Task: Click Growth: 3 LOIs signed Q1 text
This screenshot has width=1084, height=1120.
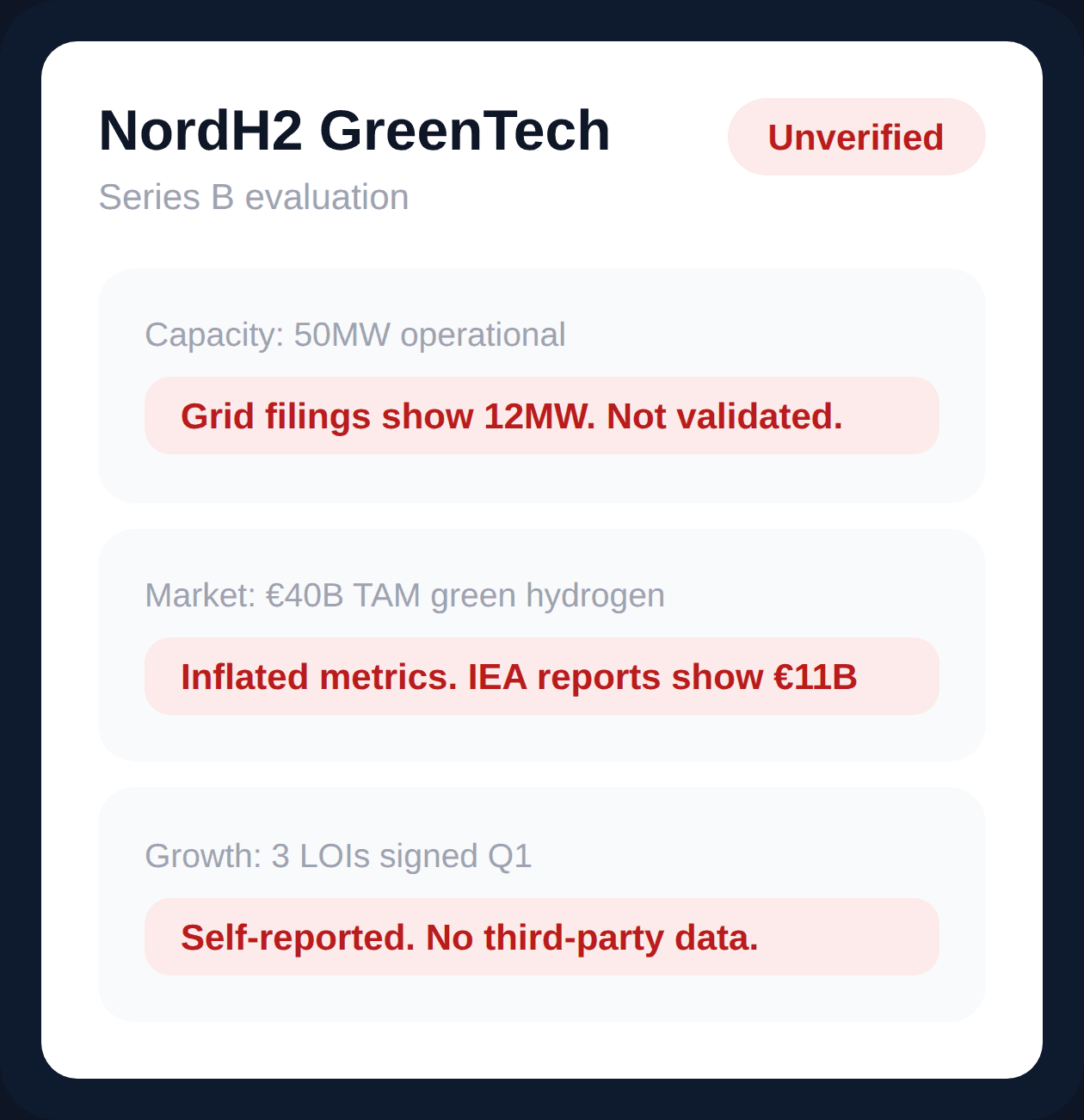Action: tap(338, 856)
